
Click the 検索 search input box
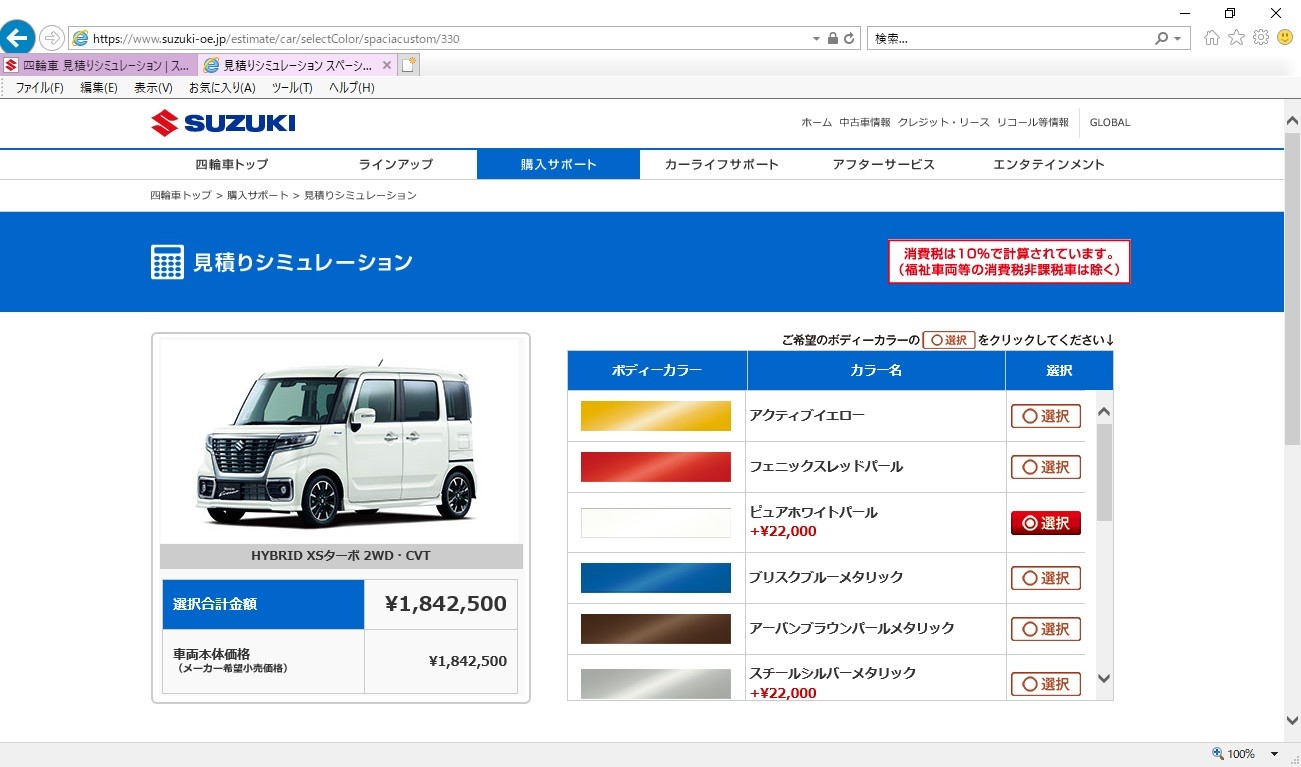pyautogui.click(x=1010, y=39)
